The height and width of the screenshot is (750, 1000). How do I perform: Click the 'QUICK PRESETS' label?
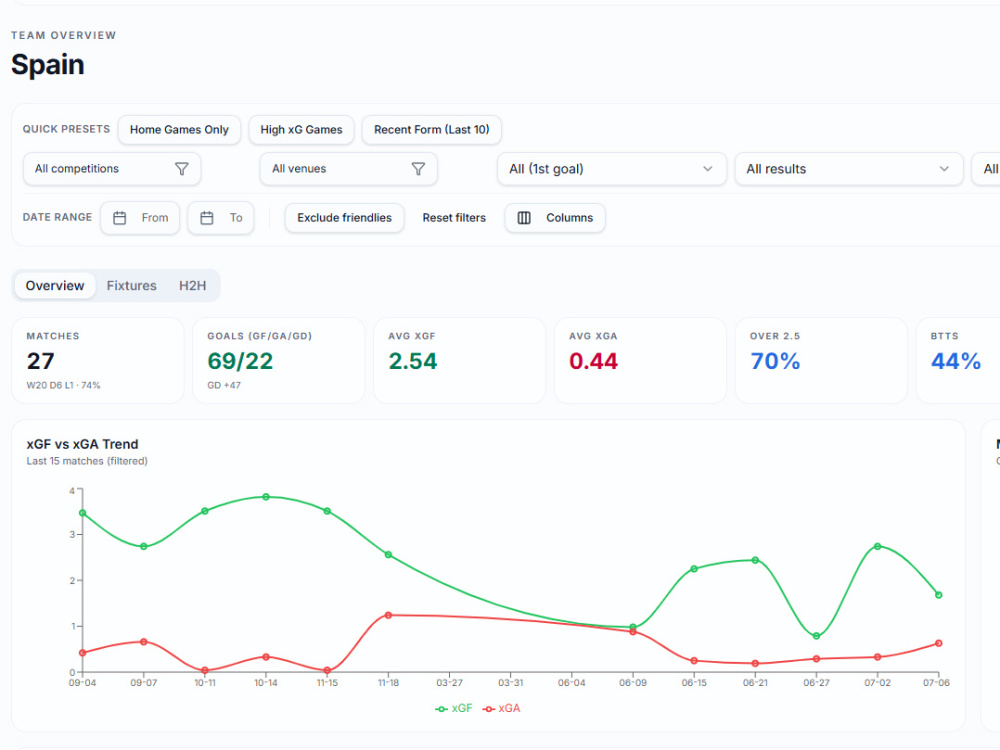point(66,129)
